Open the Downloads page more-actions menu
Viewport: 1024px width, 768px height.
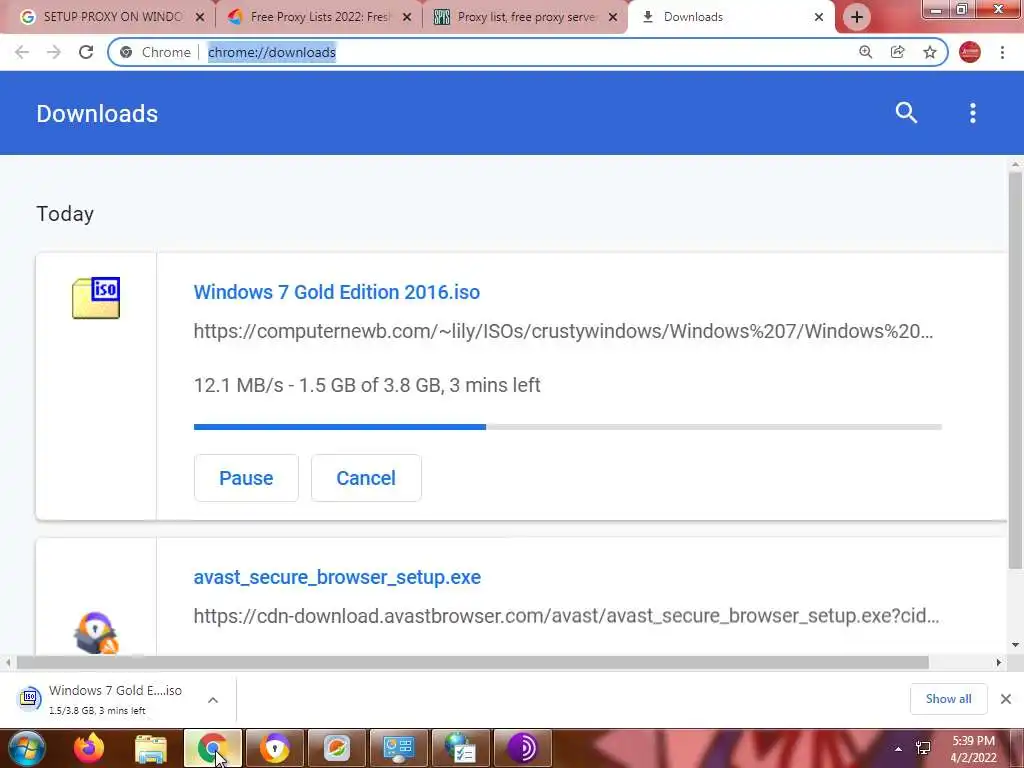(973, 113)
